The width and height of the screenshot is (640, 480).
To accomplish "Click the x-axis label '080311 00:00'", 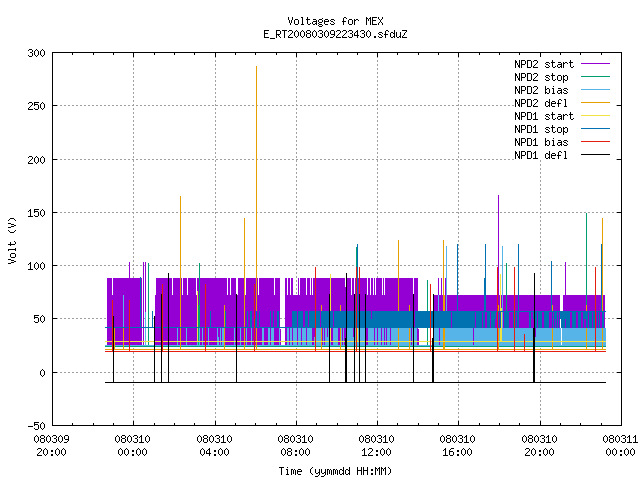I will pyautogui.click(x=620, y=446).
